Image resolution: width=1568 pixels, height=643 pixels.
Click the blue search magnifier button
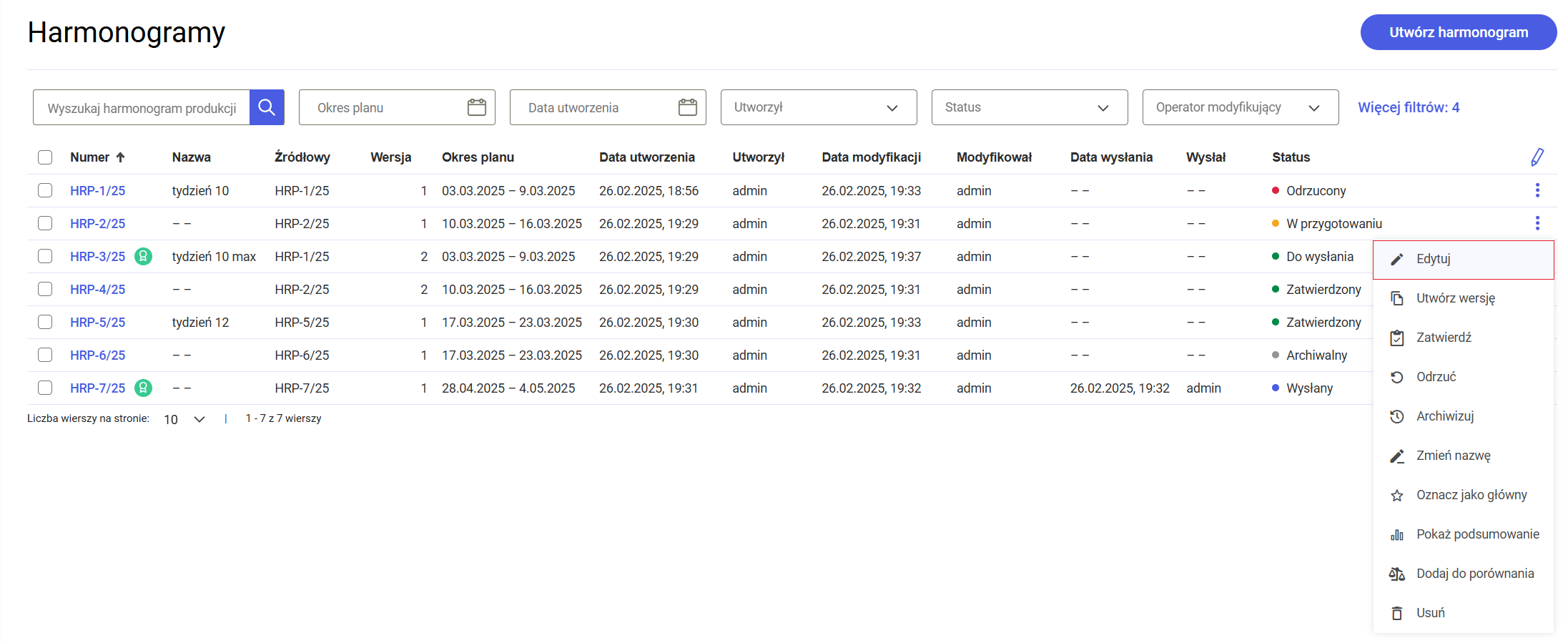267,107
